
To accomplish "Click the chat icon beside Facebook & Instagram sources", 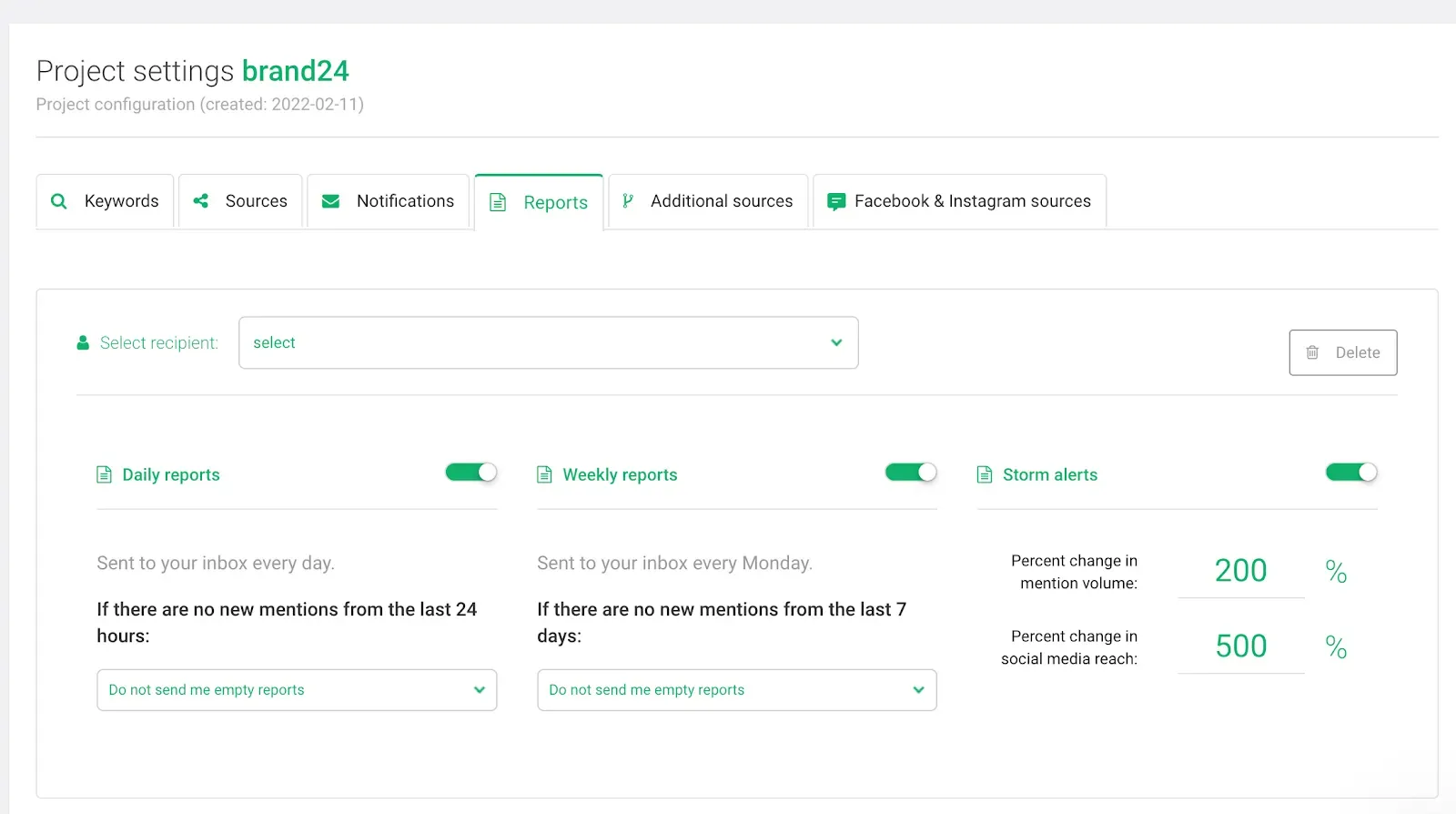I will 835,201.
